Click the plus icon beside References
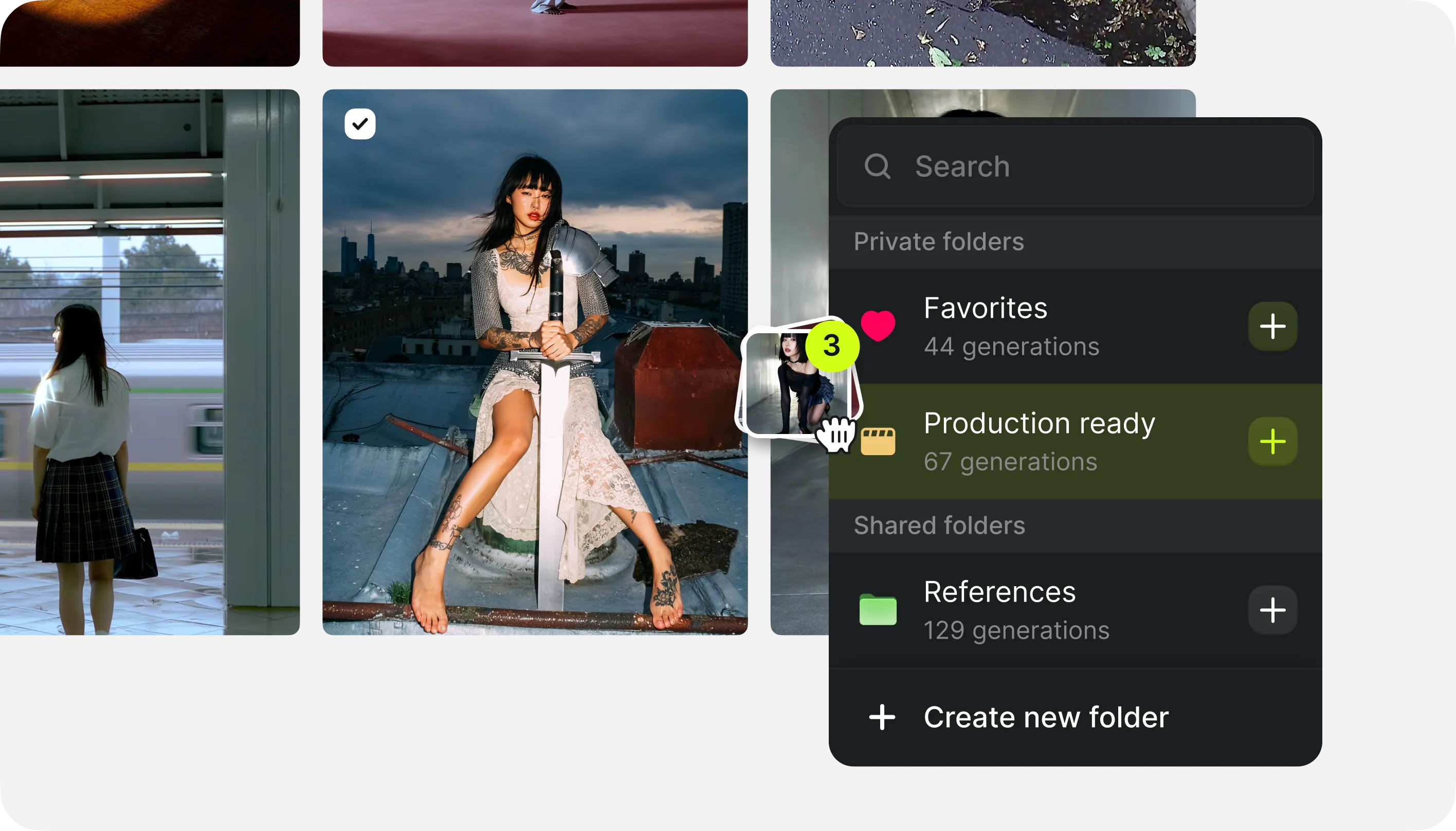1456x831 pixels. coord(1273,609)
